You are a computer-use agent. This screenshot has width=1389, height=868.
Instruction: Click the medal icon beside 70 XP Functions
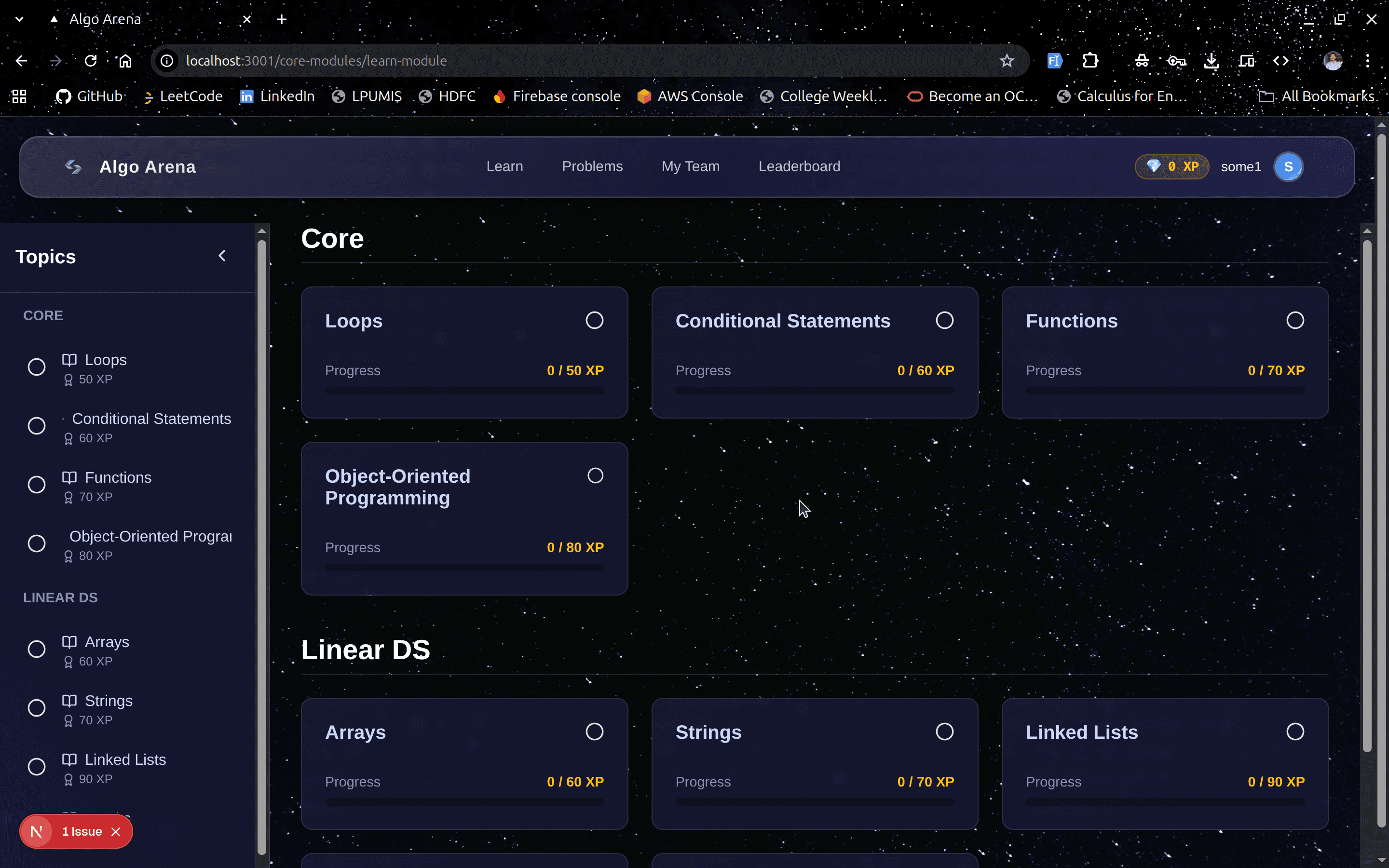pyautogui.click(x=69, y=497)
